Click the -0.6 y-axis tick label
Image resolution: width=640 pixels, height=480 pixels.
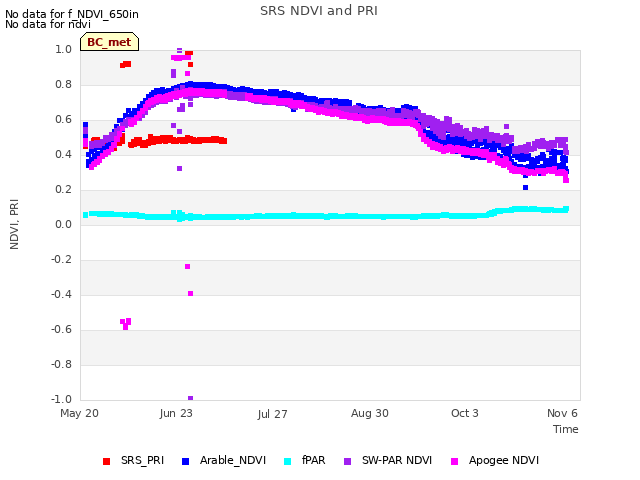pos(62,330)
